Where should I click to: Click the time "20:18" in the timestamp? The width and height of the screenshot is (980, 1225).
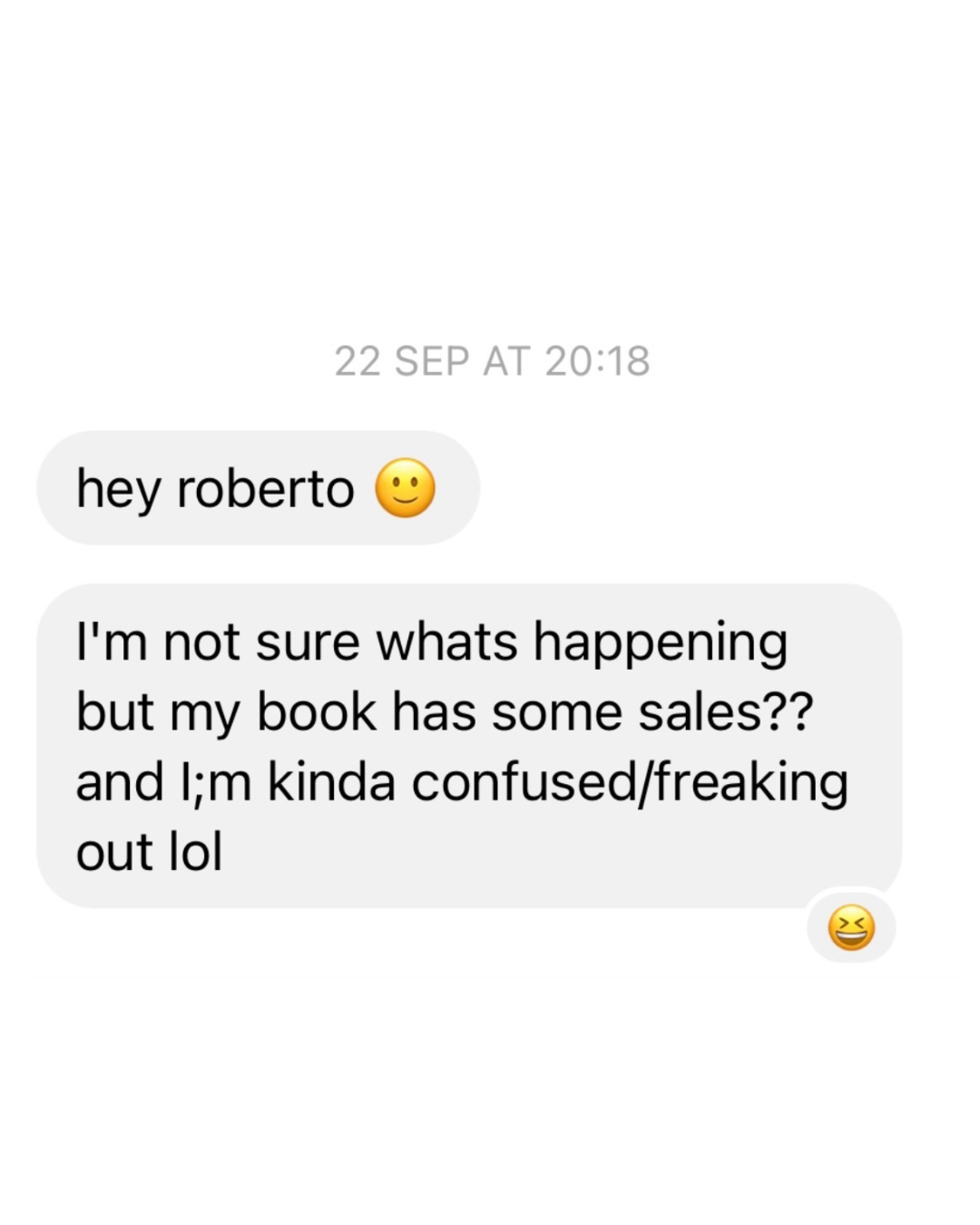(598, 361)
